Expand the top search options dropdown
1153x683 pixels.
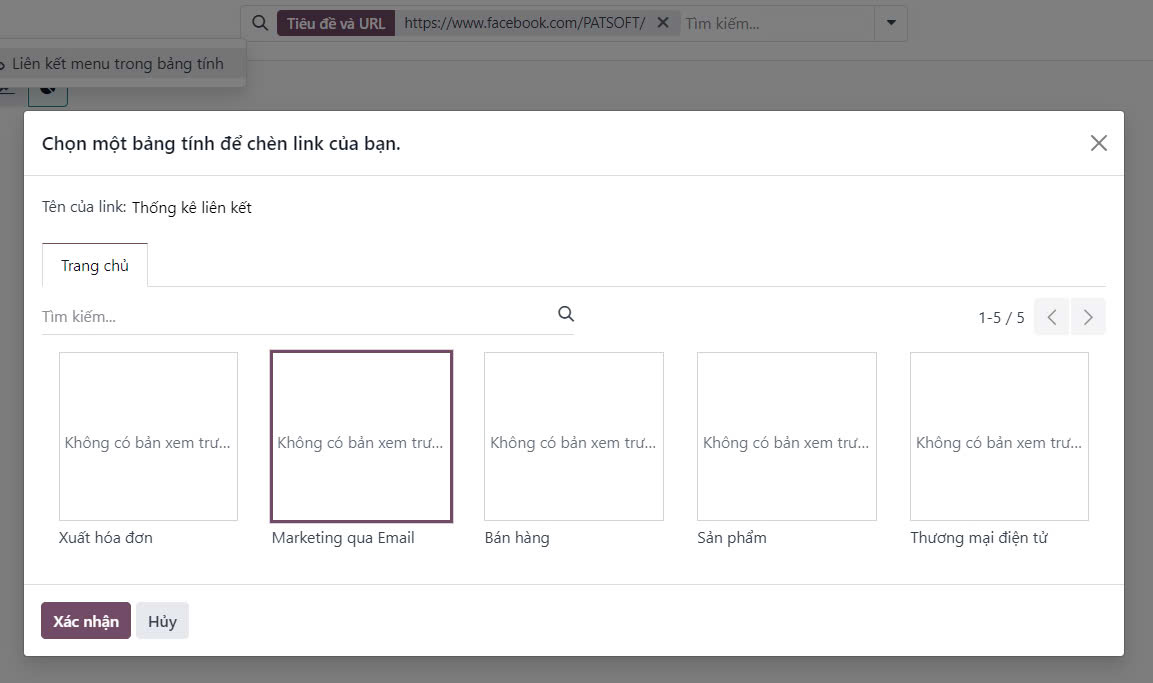coord(890,23)
